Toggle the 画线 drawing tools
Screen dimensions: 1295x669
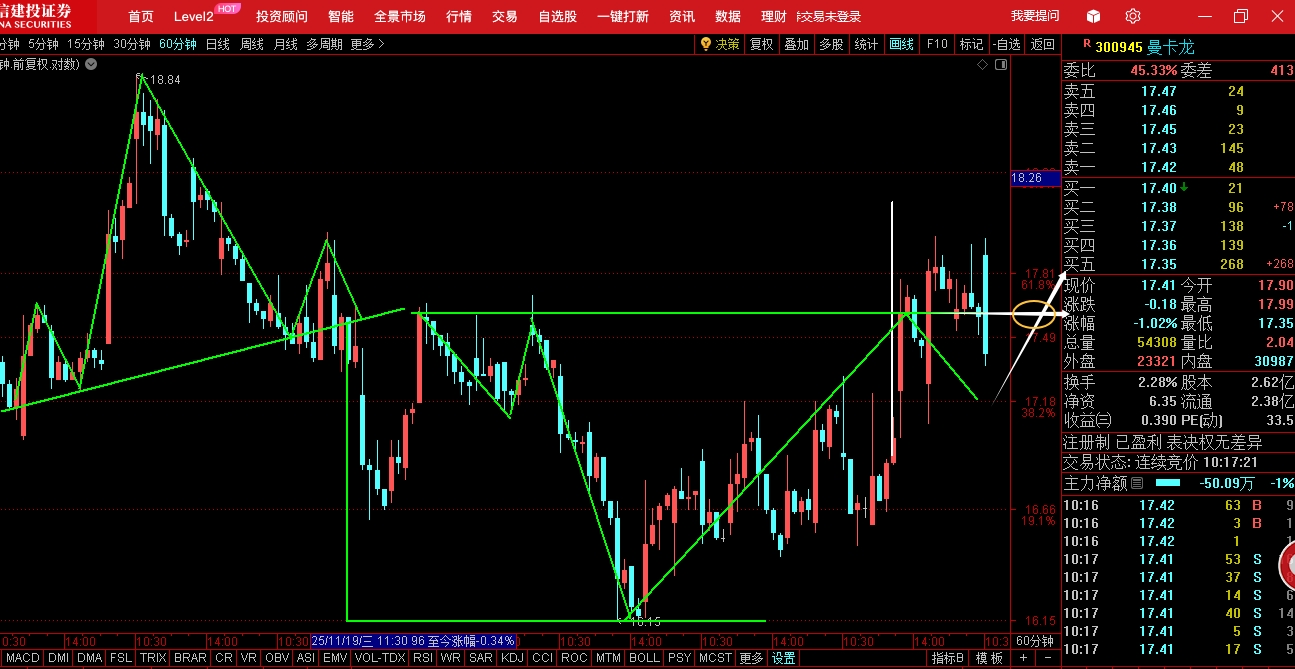pos(902,44)
